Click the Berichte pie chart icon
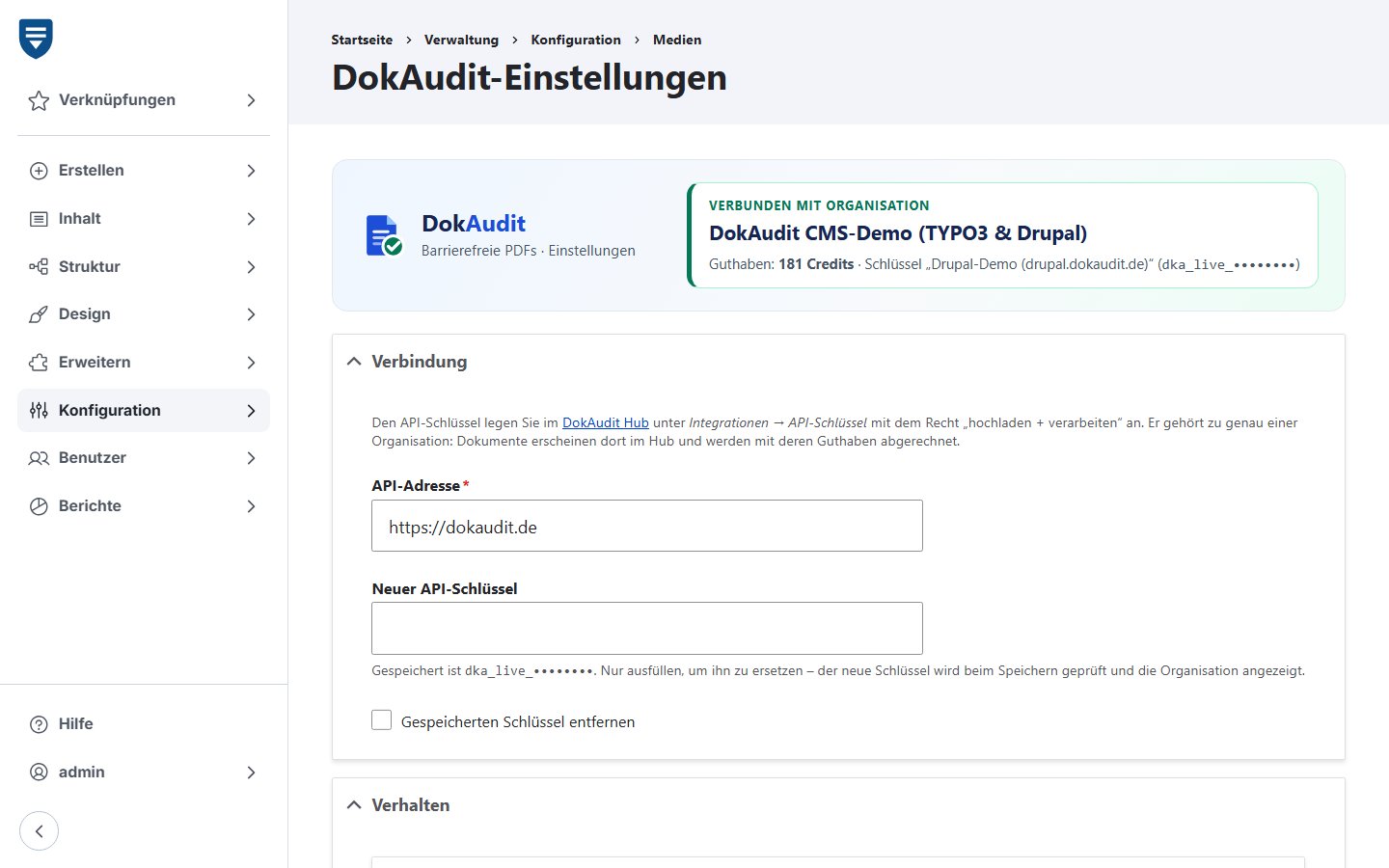Viewport: 1389px width, 868px height. point(39,506)
